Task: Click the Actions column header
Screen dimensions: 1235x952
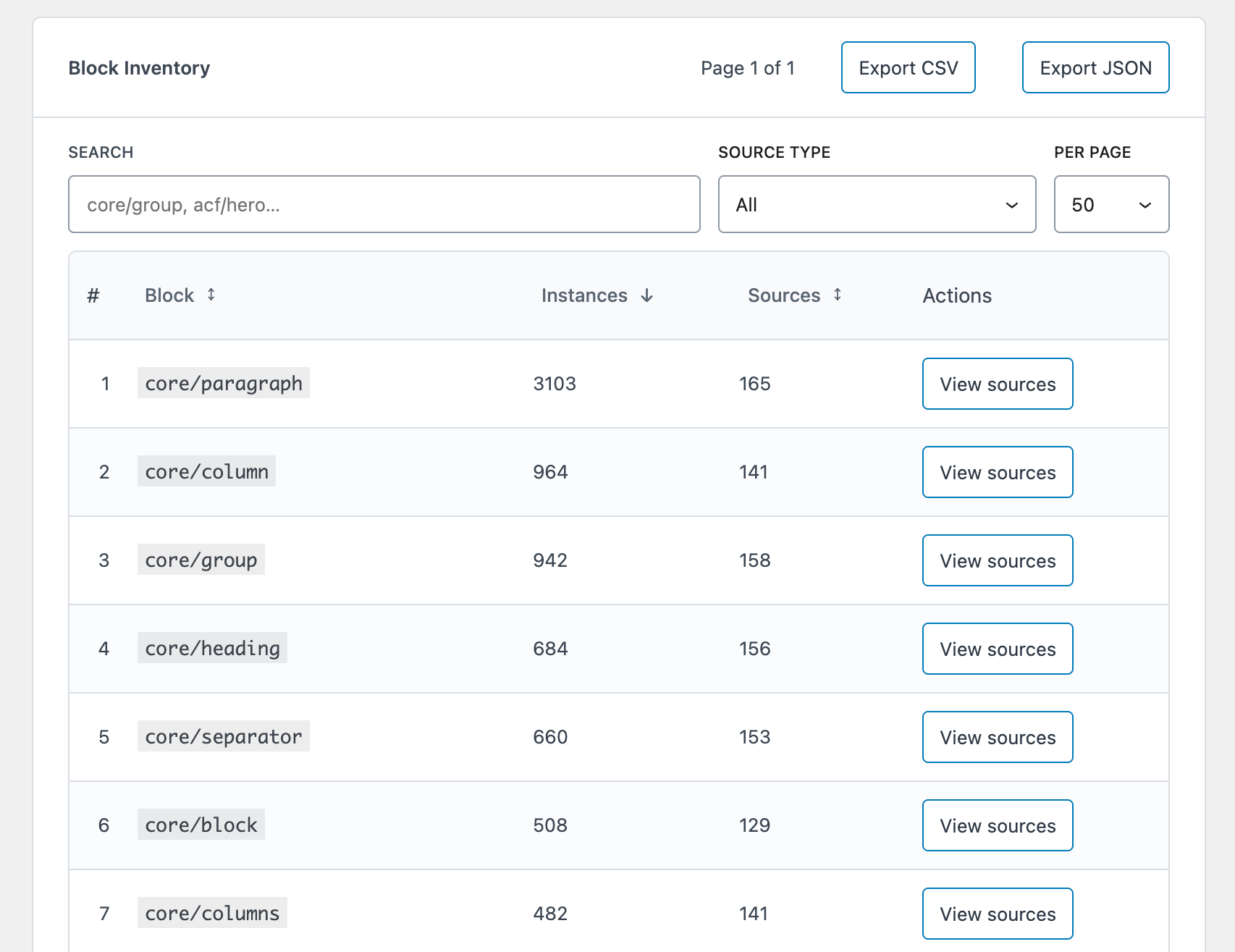Action: (957, 295)
